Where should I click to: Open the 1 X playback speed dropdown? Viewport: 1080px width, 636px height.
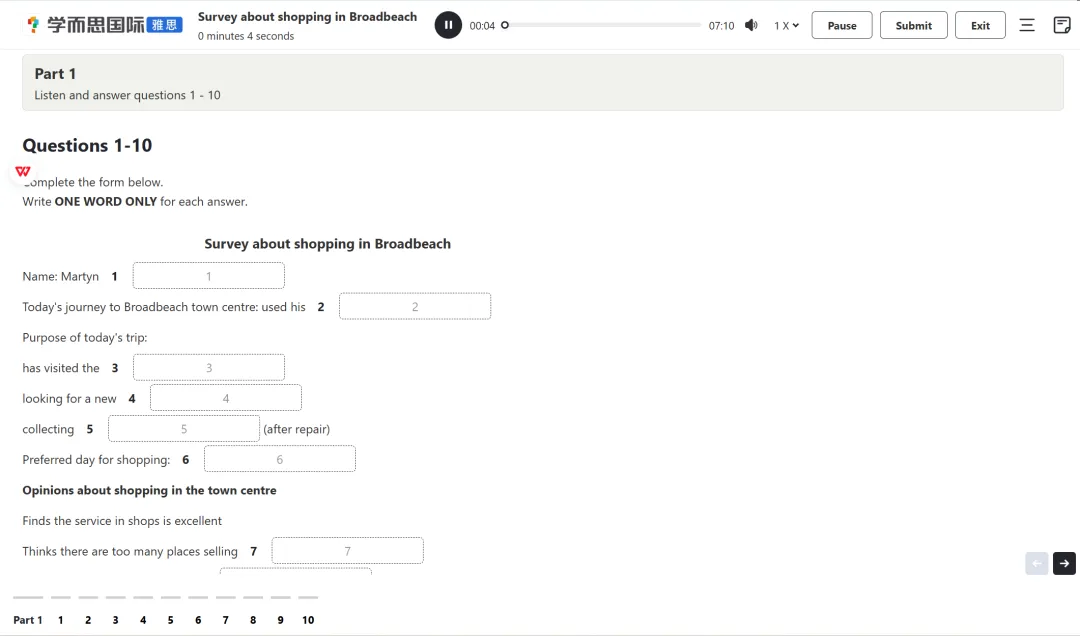pos(786,25)
